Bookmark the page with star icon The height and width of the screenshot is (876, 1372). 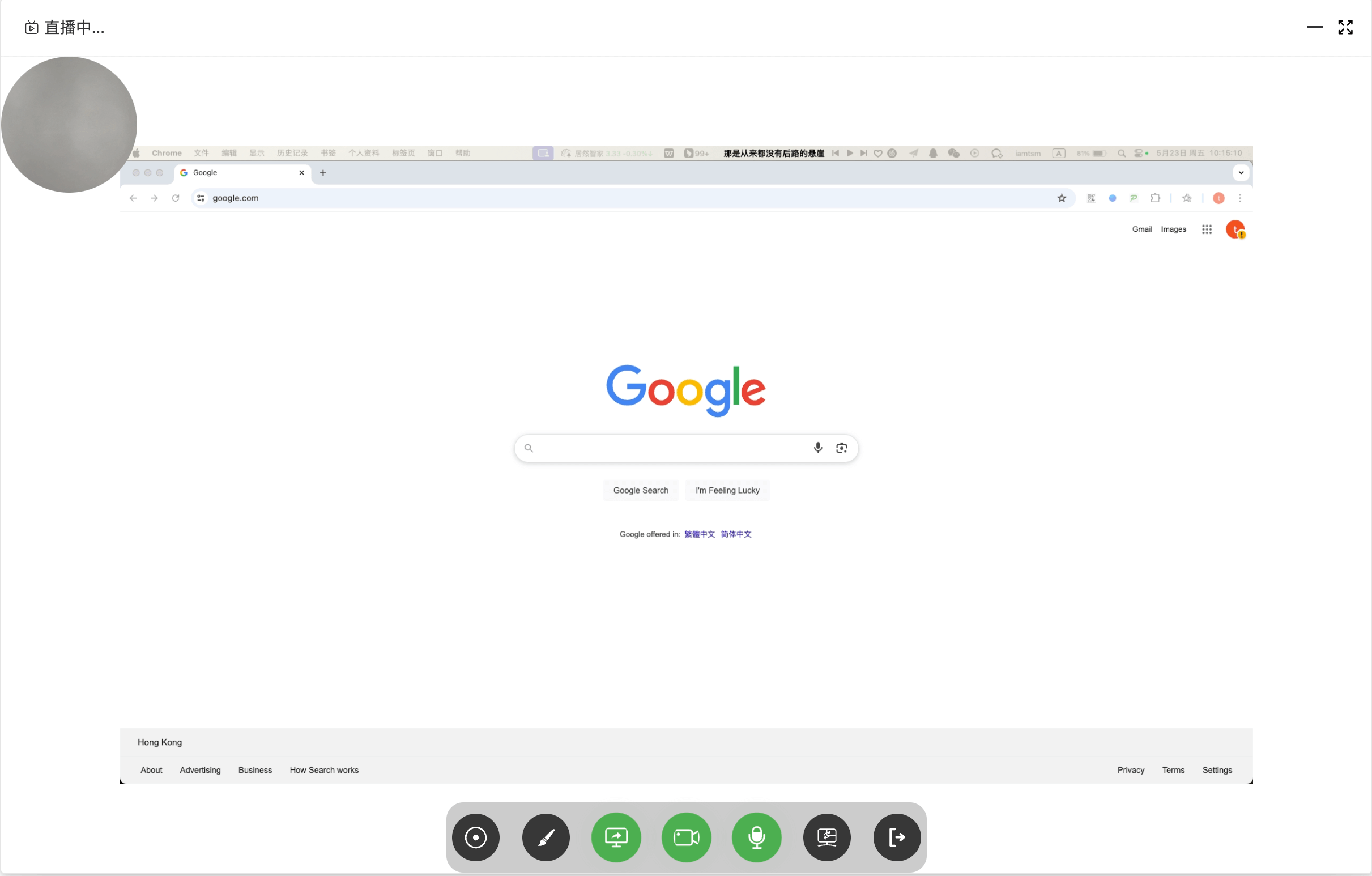point(1062,198)
